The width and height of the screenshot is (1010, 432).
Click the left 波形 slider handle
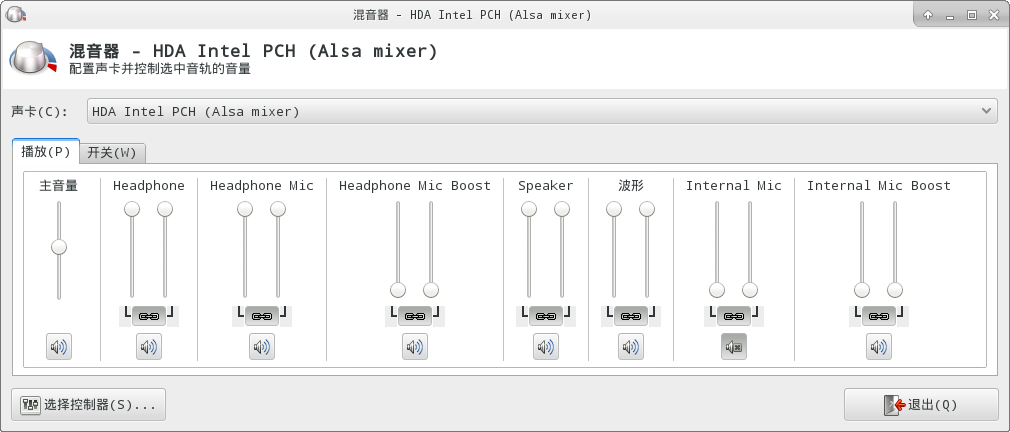pyautogui.click(x=614, y=209)
